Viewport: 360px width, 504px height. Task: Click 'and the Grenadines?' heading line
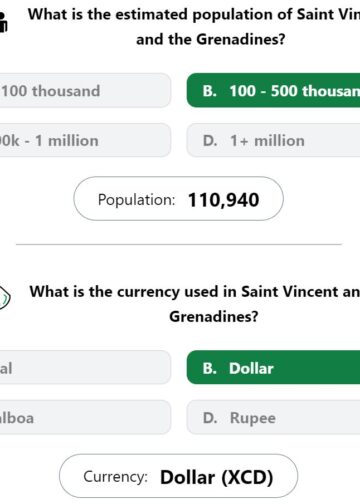(x=211, y=39)
